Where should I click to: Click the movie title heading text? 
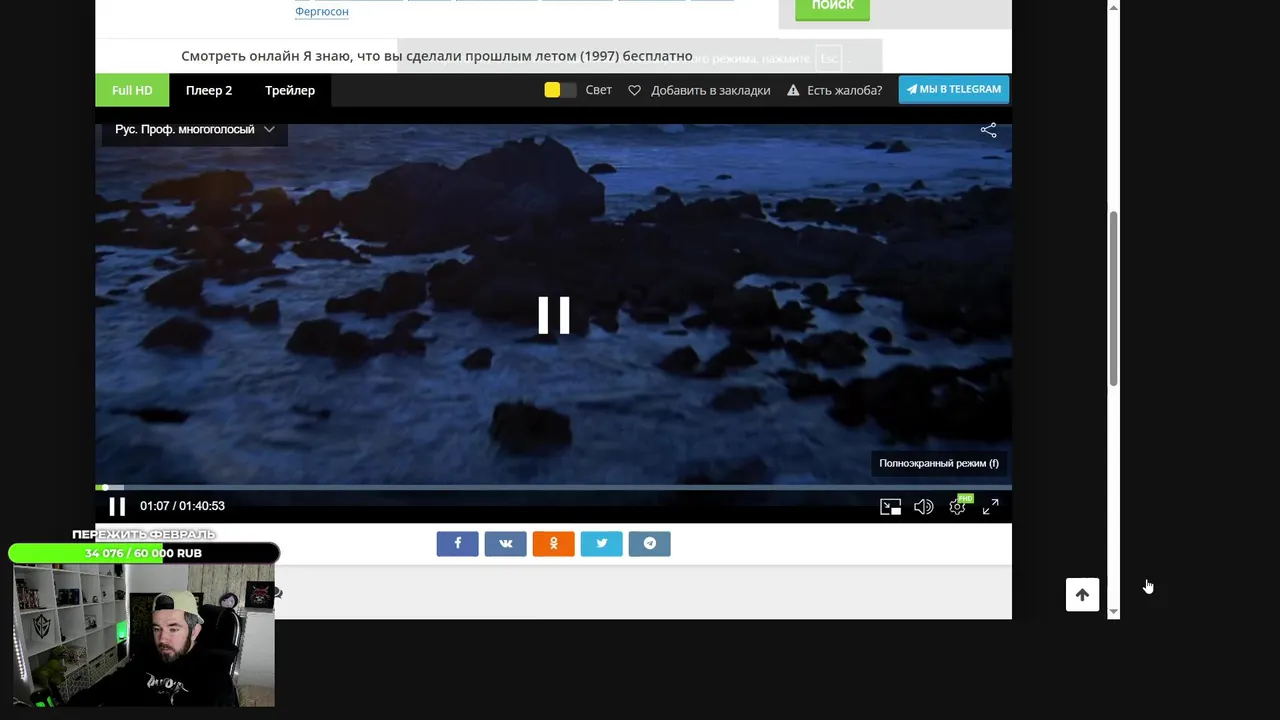point(437,56)
